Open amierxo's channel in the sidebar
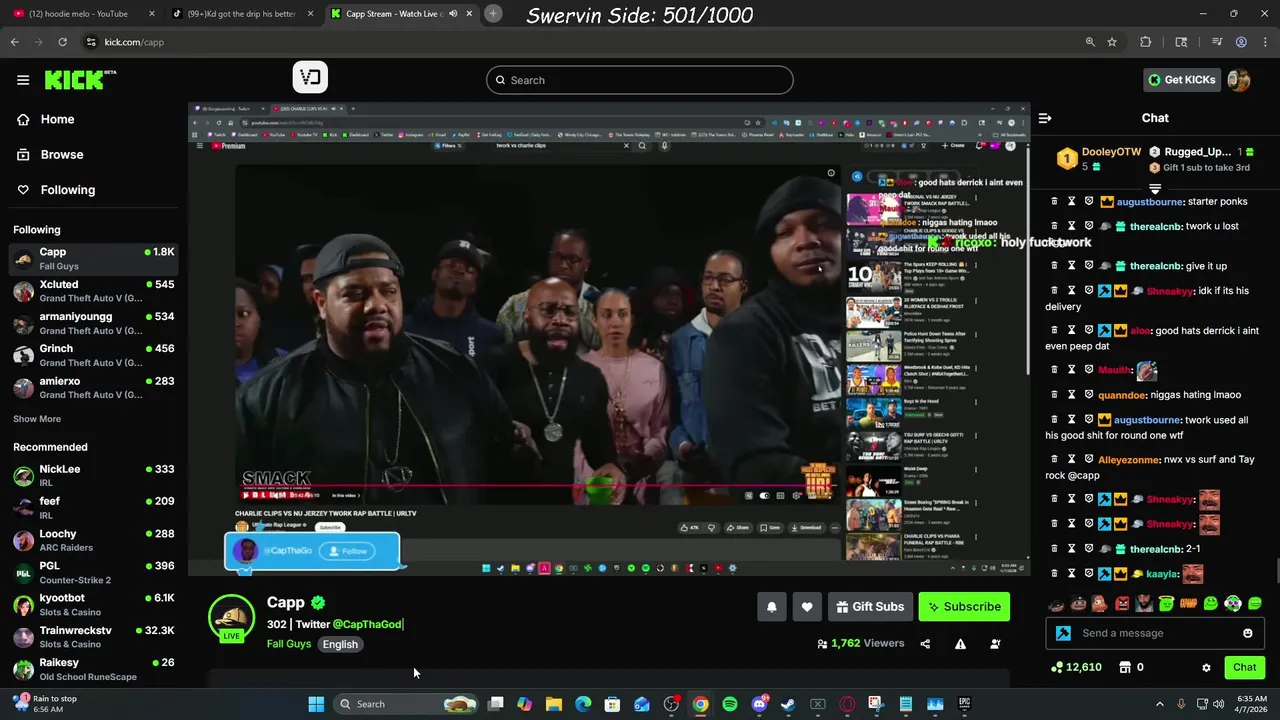This screenshot has width=1280, height=720. (x=95, y=388)
